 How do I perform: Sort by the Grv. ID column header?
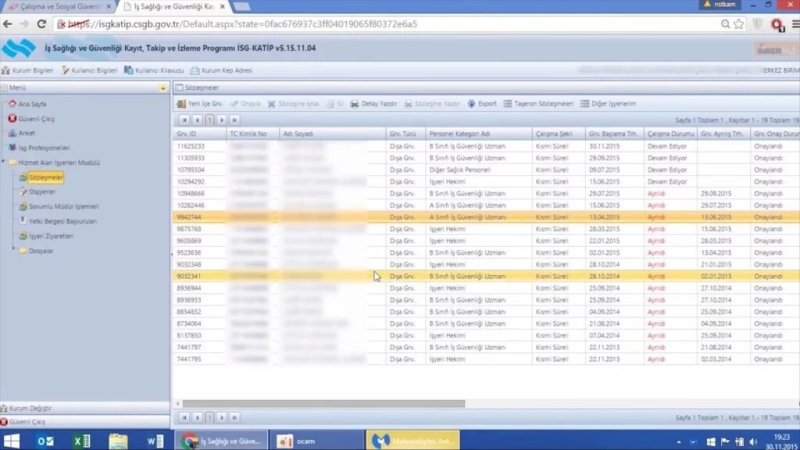[186, 133]
